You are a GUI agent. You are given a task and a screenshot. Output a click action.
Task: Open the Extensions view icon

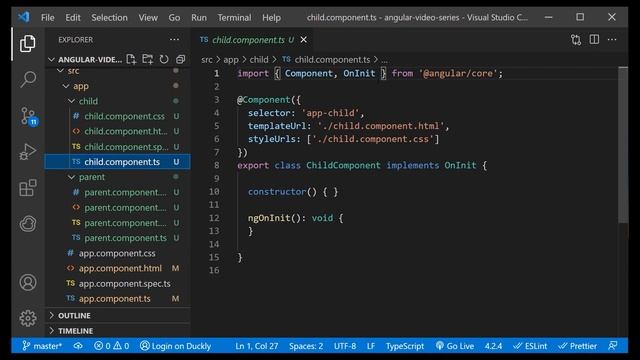pyautogui.click(x=28, y=188)
